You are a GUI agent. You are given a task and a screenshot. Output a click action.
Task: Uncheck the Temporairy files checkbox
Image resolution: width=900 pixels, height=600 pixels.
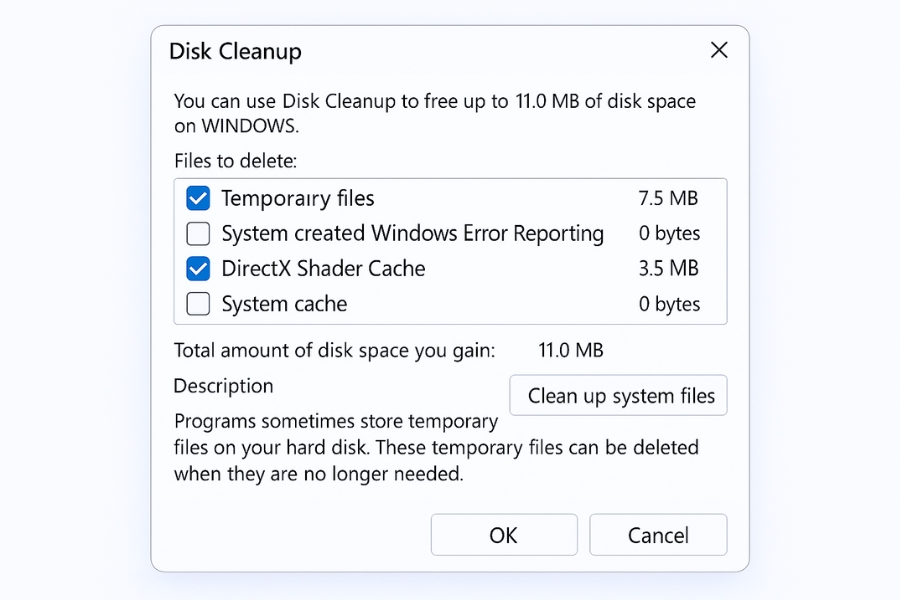tap(197, 198)
